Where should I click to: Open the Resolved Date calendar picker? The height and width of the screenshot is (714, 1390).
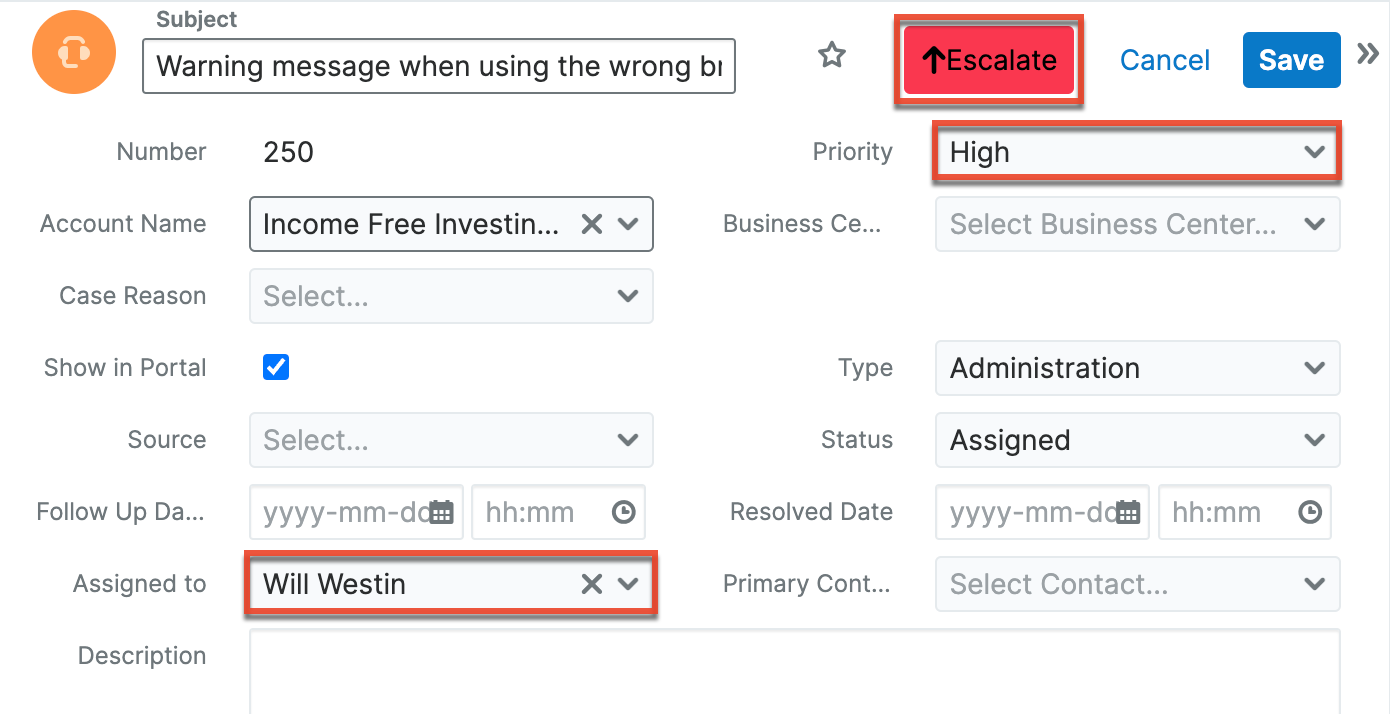tap(1126, 511)
